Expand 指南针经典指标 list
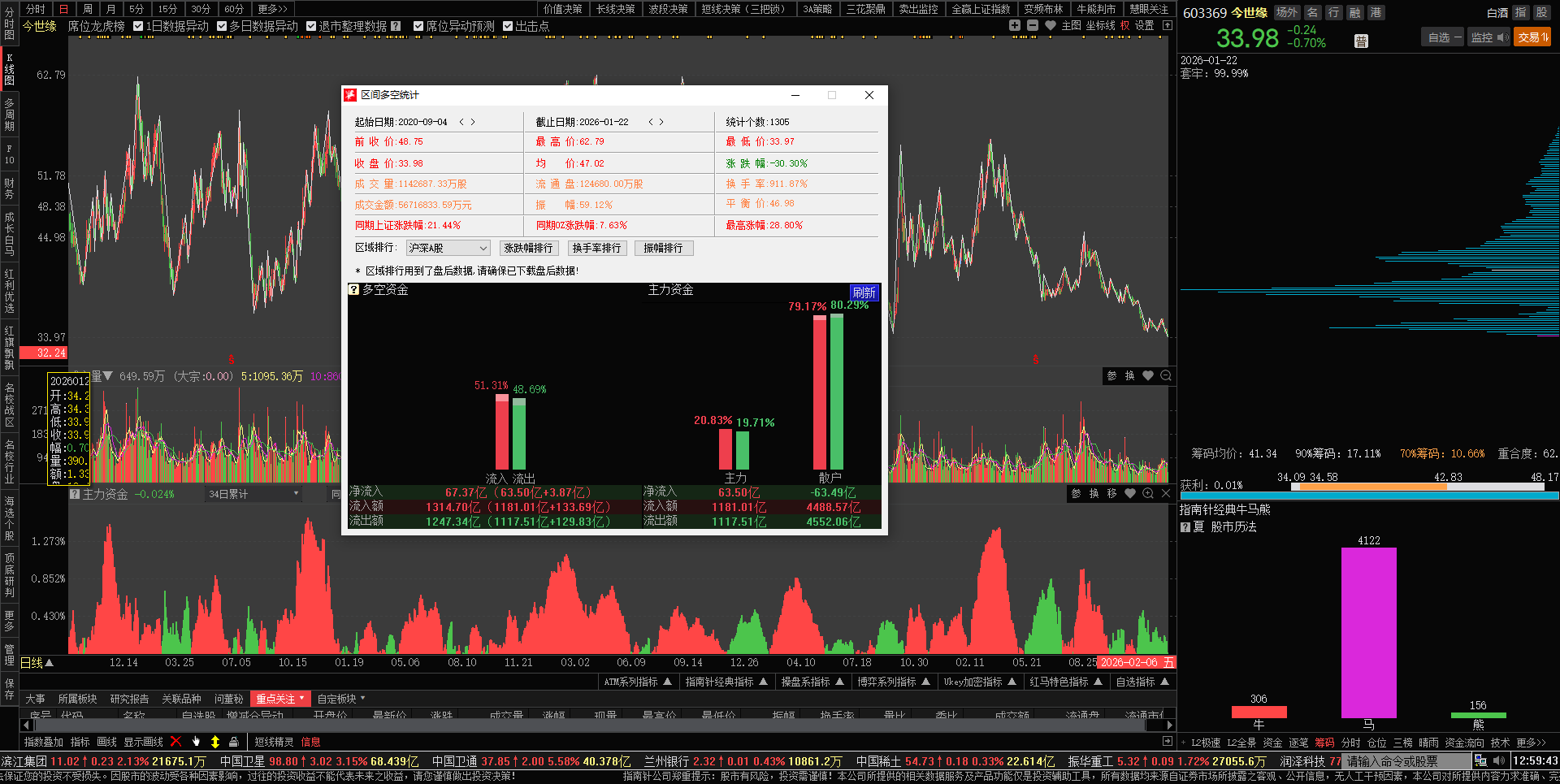 pyautogui.click(x=726, y=682)
